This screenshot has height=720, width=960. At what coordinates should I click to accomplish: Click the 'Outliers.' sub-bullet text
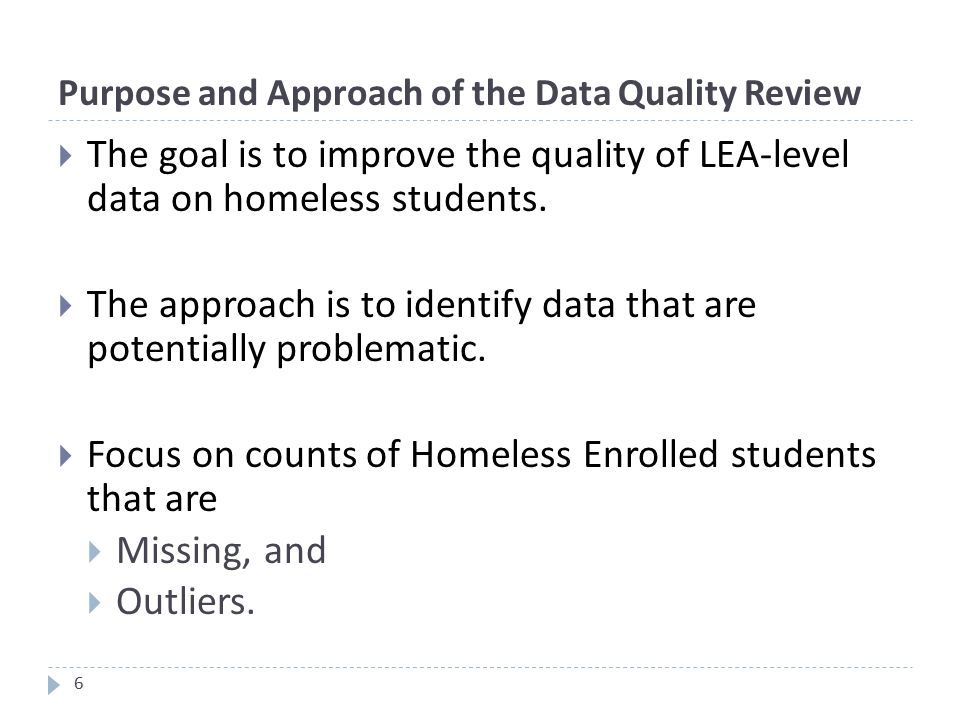click(x=186, y=602)
